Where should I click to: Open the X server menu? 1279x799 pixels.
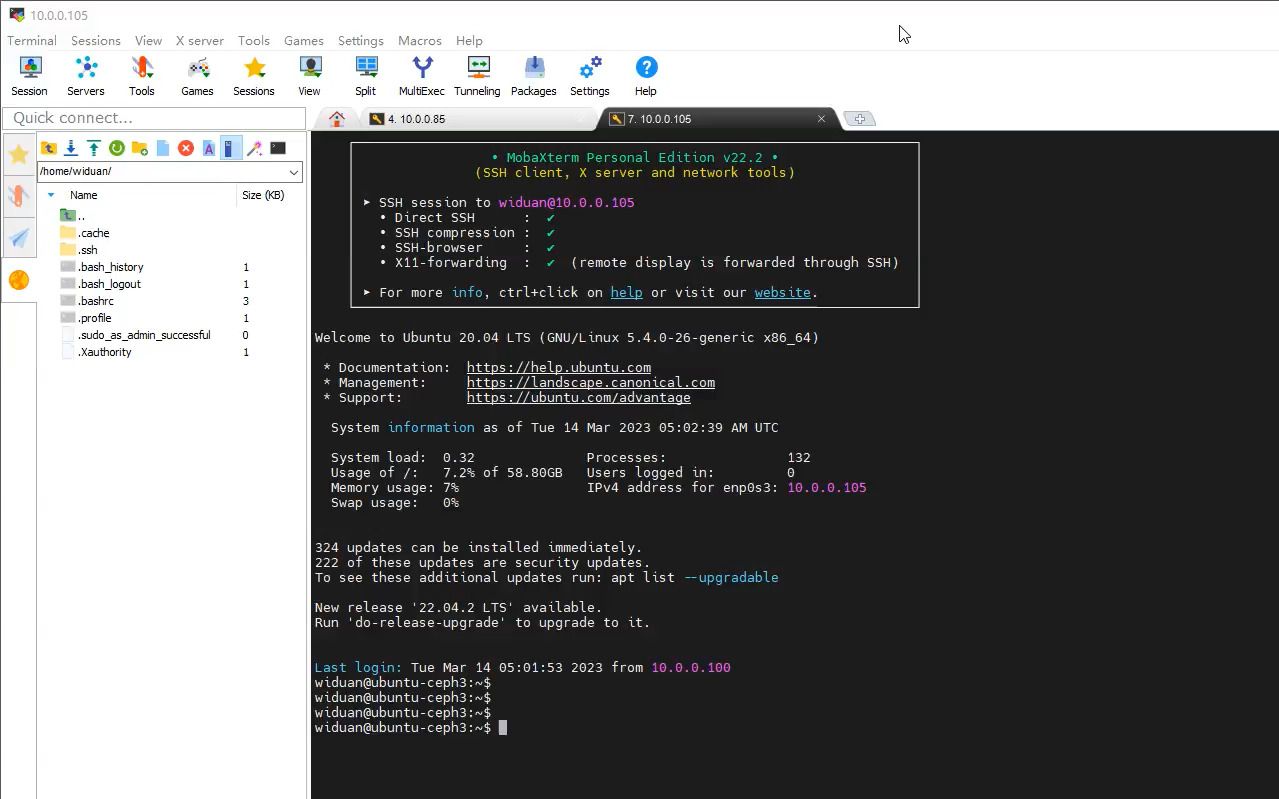200,41
